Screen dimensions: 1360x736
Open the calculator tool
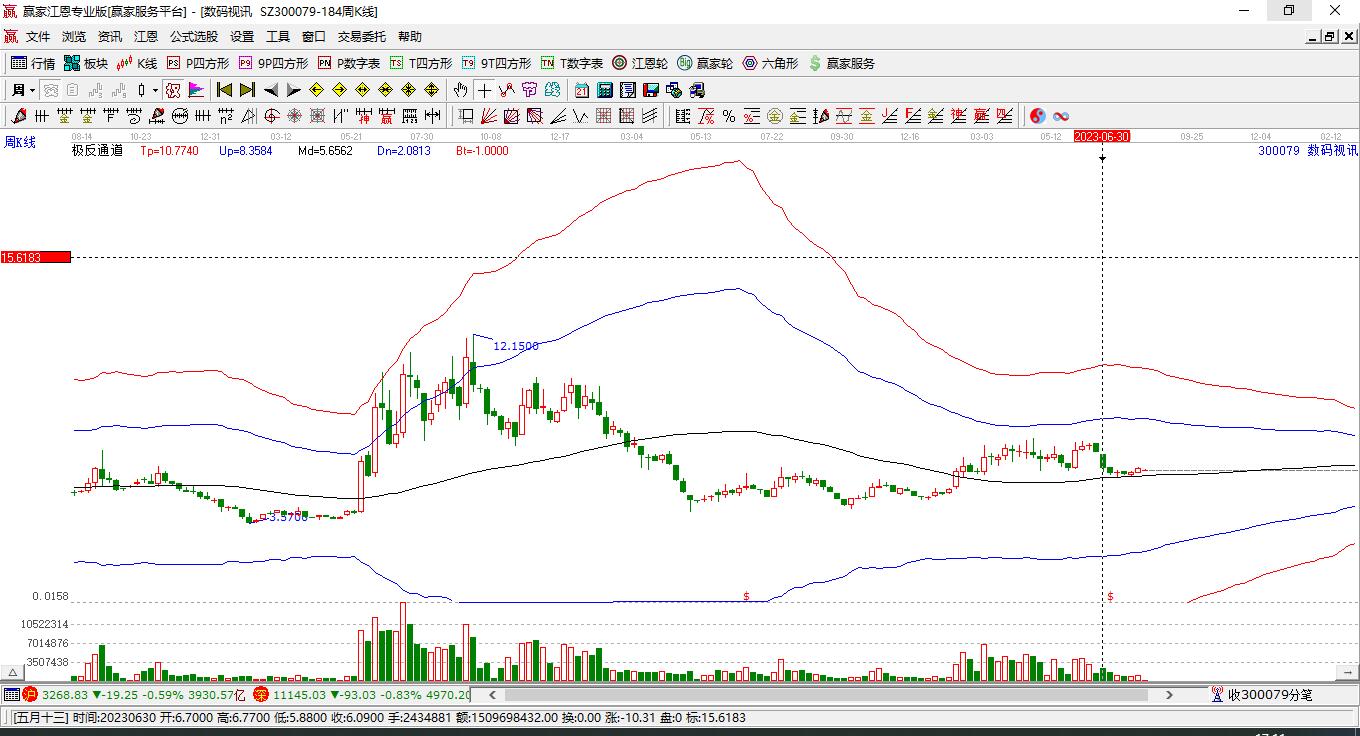click(605, 90)
